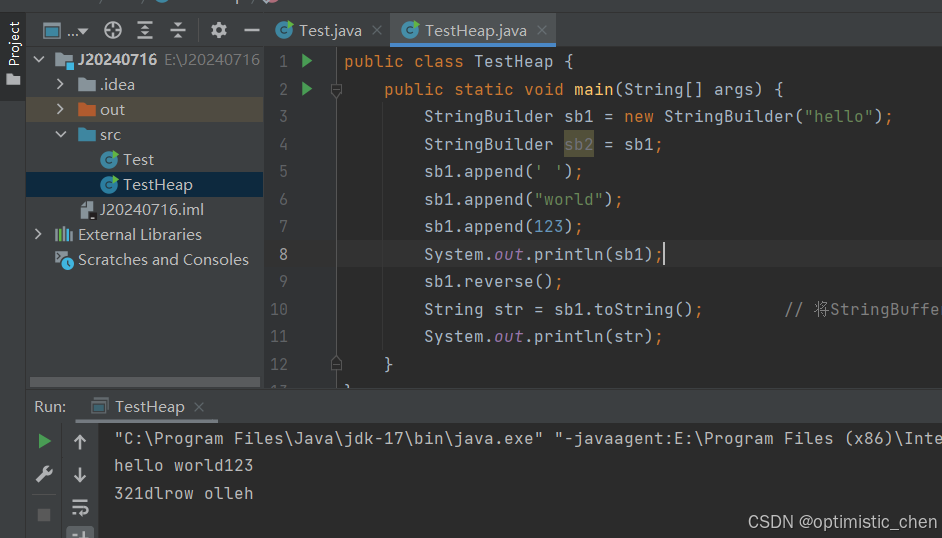Click the TestHeap class icon in the tree
The image size is (942, 538).
[x=109, y=184]
